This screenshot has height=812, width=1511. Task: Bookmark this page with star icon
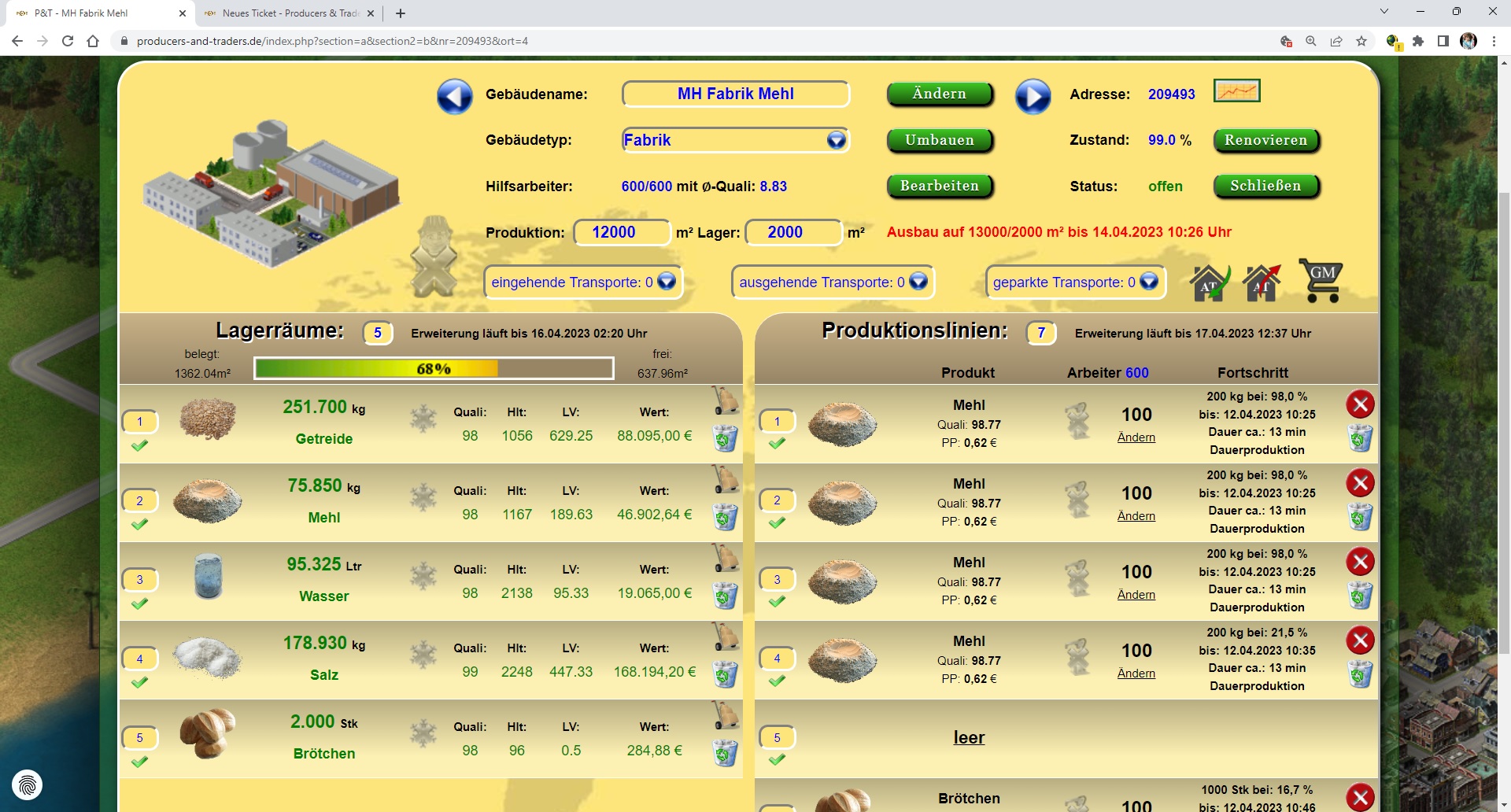[1361, 41]
